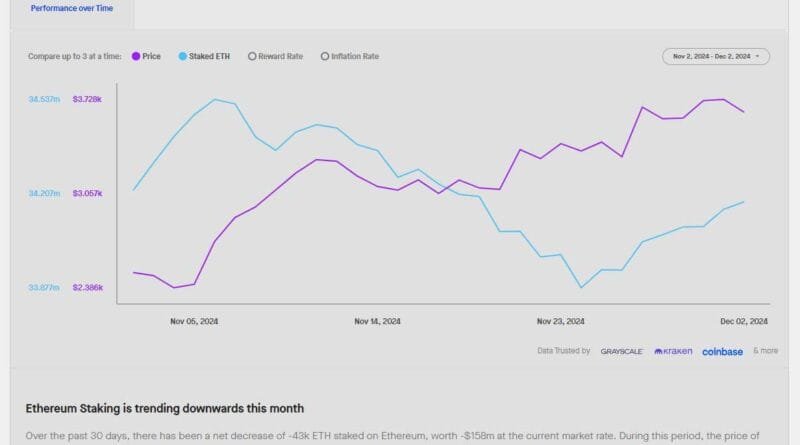
Task: Click the $2.386k price axis value
Action: [x=88, y=287]
